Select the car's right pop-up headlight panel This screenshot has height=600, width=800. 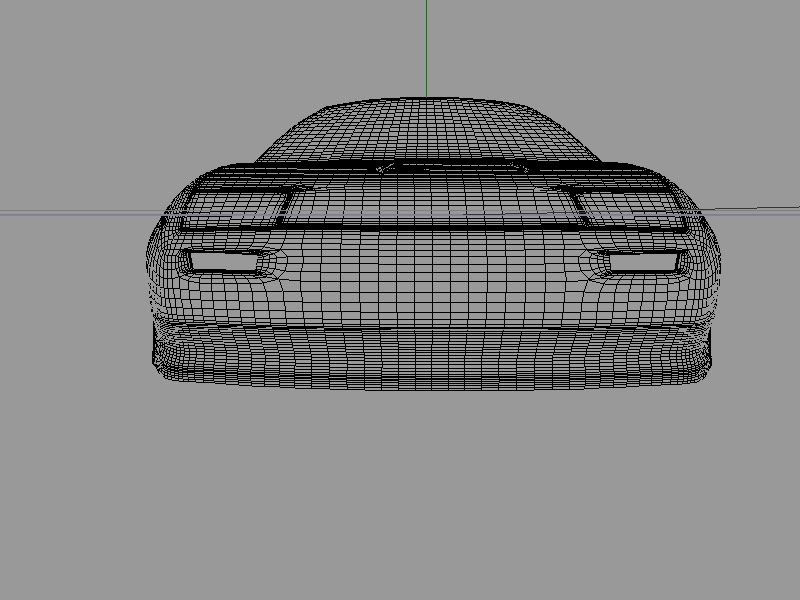click(628, 204)
